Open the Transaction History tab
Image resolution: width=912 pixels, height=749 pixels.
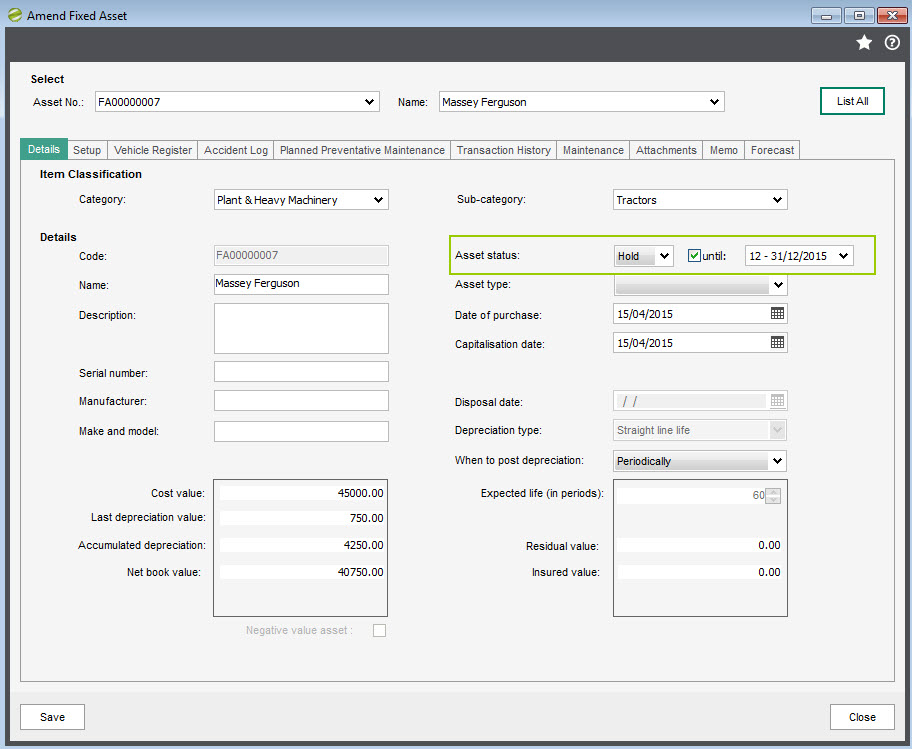(x=503, y=150)
